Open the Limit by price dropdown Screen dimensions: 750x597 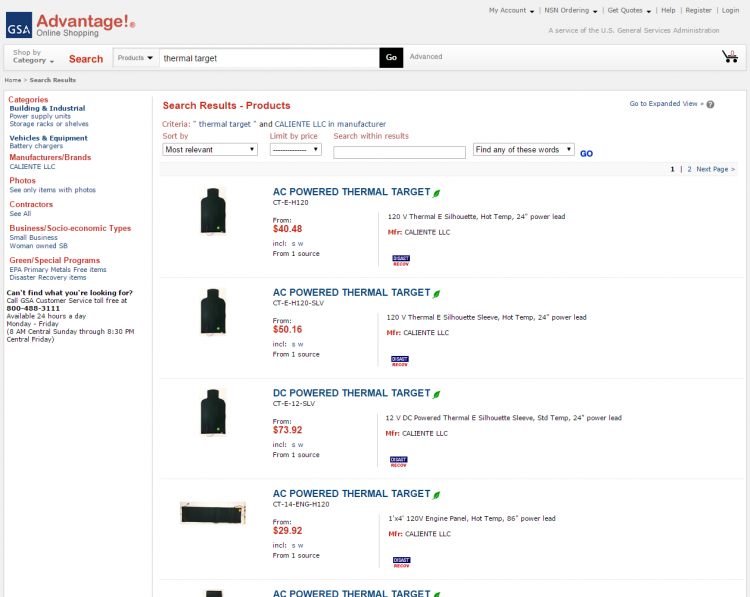point(296,150)
